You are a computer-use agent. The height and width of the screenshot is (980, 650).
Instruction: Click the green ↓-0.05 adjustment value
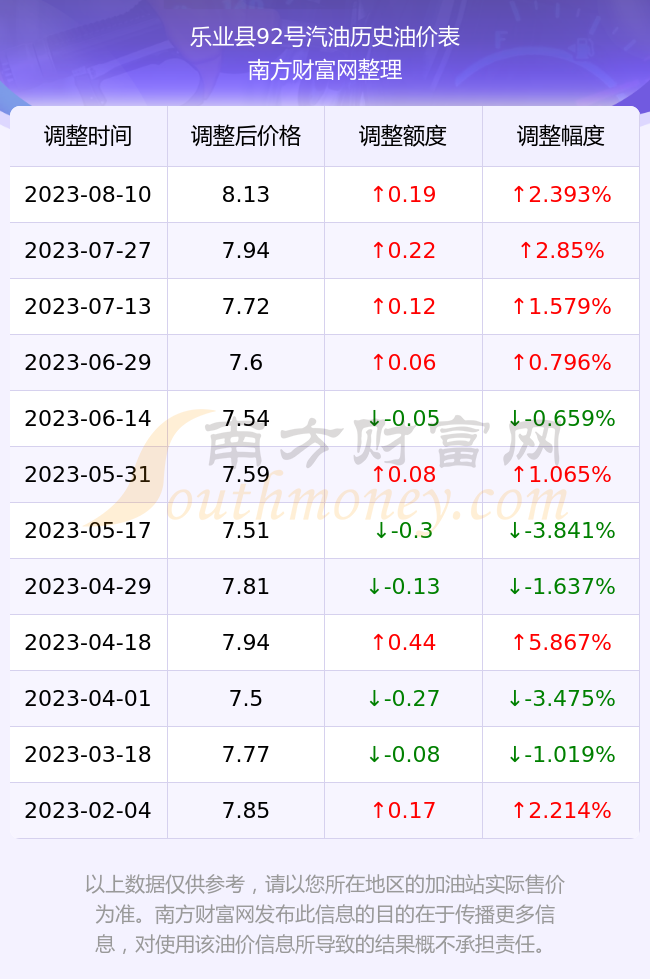point(403,418)
